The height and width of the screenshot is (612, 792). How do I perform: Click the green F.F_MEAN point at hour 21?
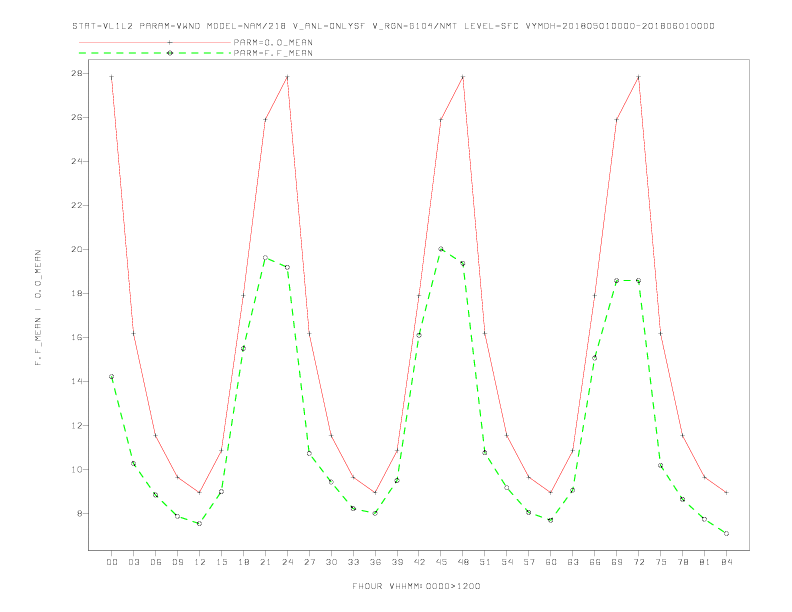265,258
